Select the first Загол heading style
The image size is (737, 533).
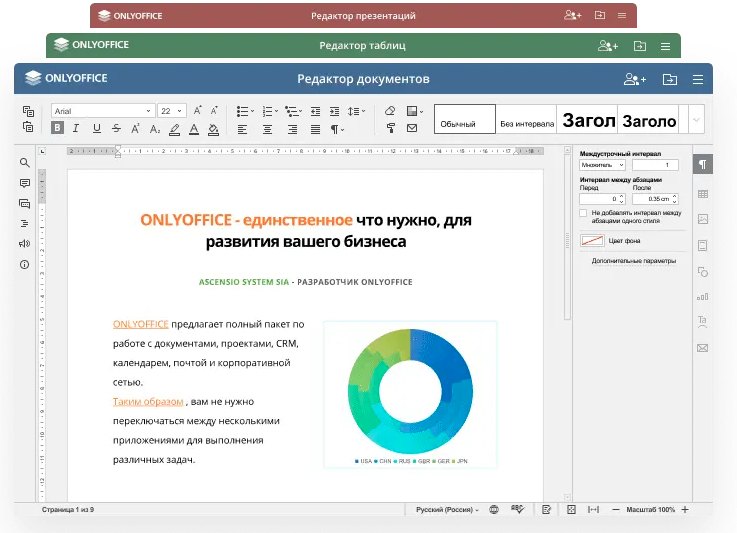click(588, 119)
